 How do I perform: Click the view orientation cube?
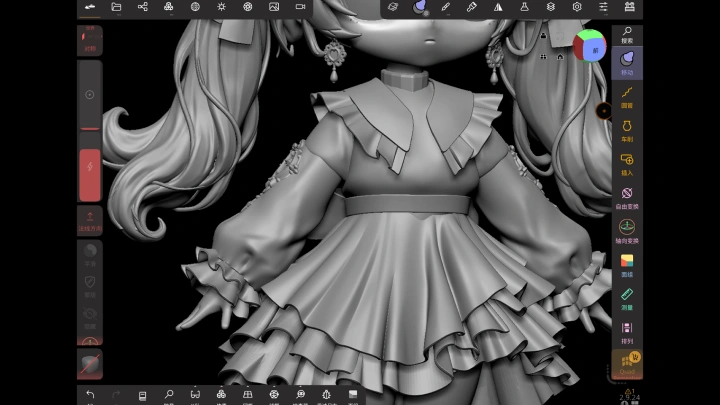[x=590, y=46]
